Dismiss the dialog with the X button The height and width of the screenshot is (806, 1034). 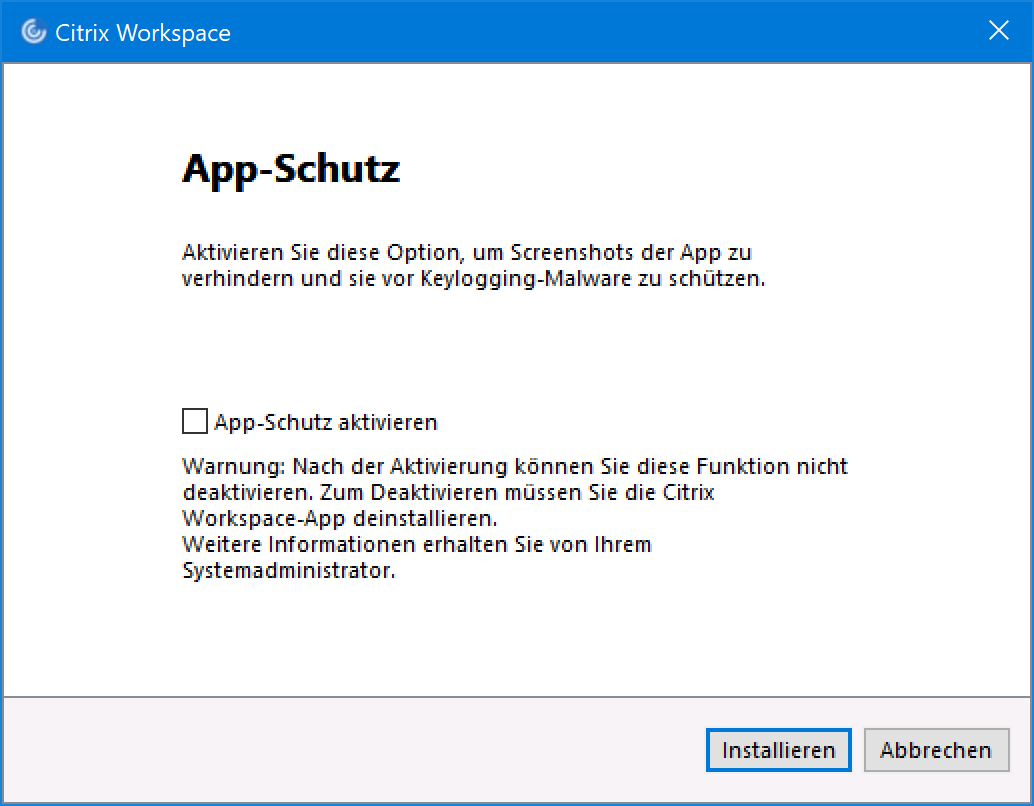pos(998,30)
